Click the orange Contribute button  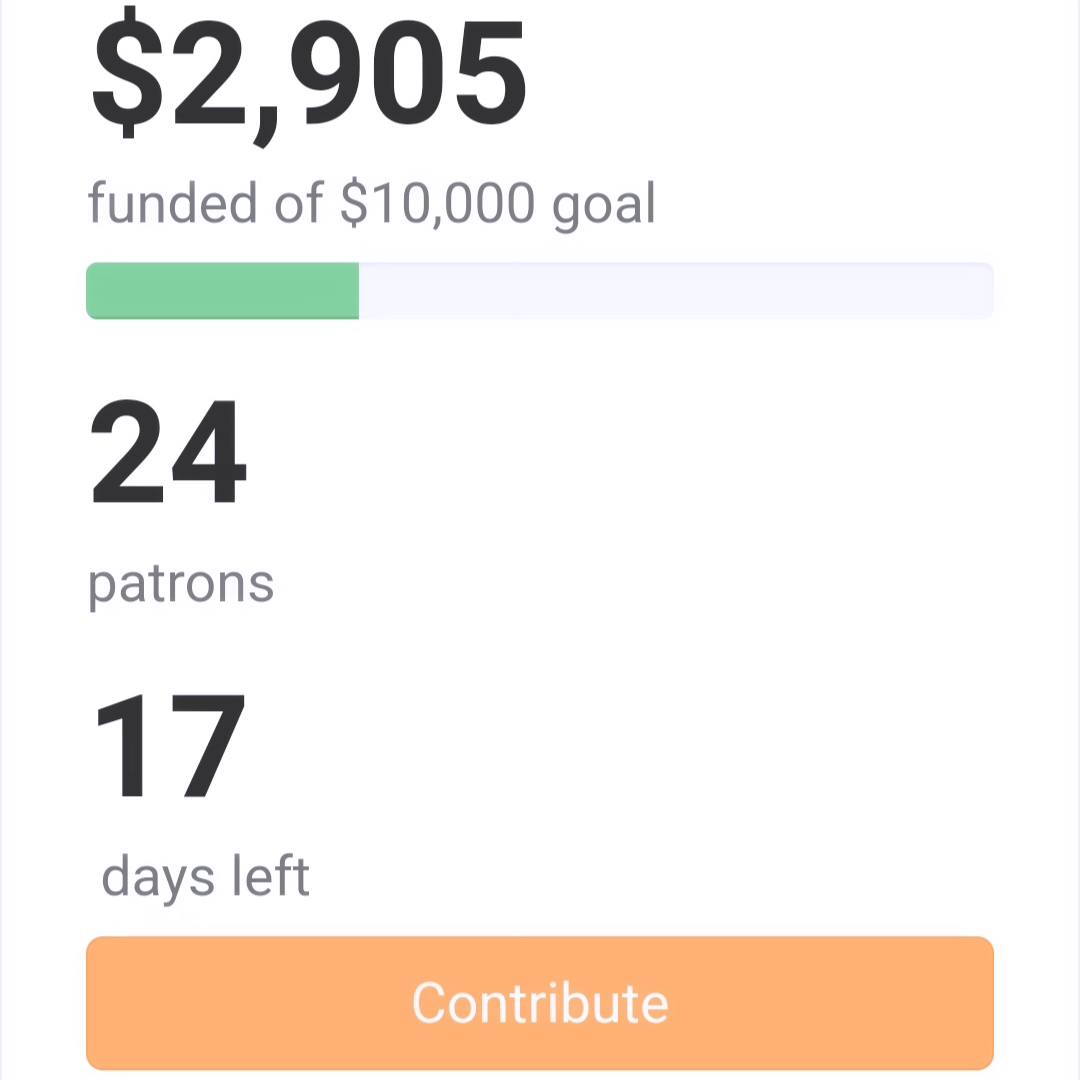(539, 1002)
